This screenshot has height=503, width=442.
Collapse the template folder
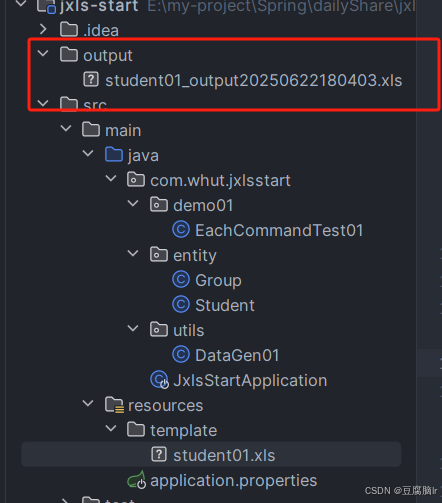coord(111,428)
